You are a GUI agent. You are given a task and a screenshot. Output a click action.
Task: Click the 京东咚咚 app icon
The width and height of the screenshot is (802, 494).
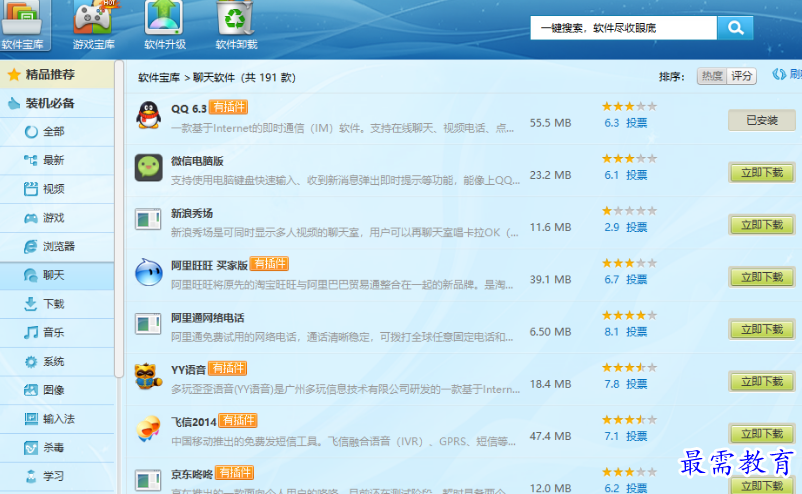pyautogui.click(x=148, y=481)
